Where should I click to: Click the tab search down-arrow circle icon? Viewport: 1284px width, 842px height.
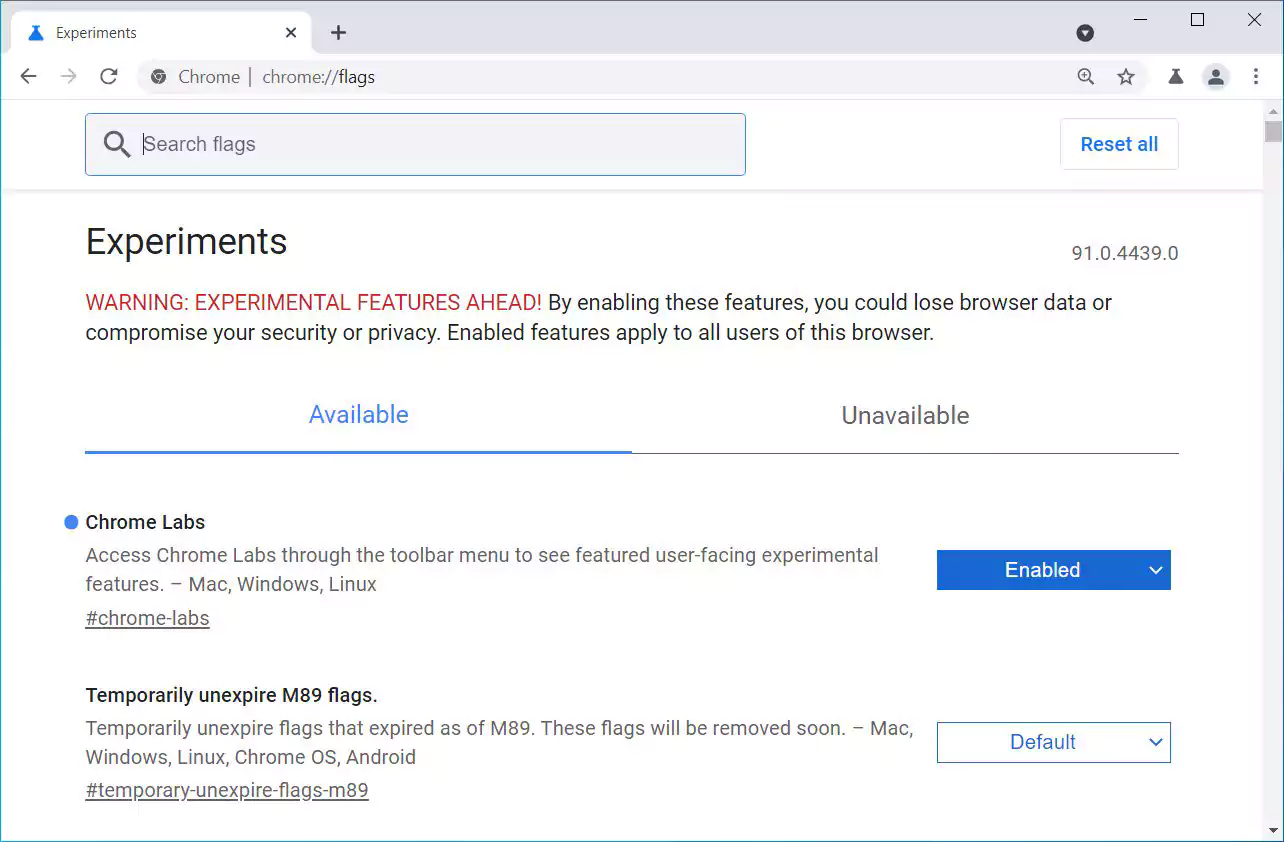1085,33
